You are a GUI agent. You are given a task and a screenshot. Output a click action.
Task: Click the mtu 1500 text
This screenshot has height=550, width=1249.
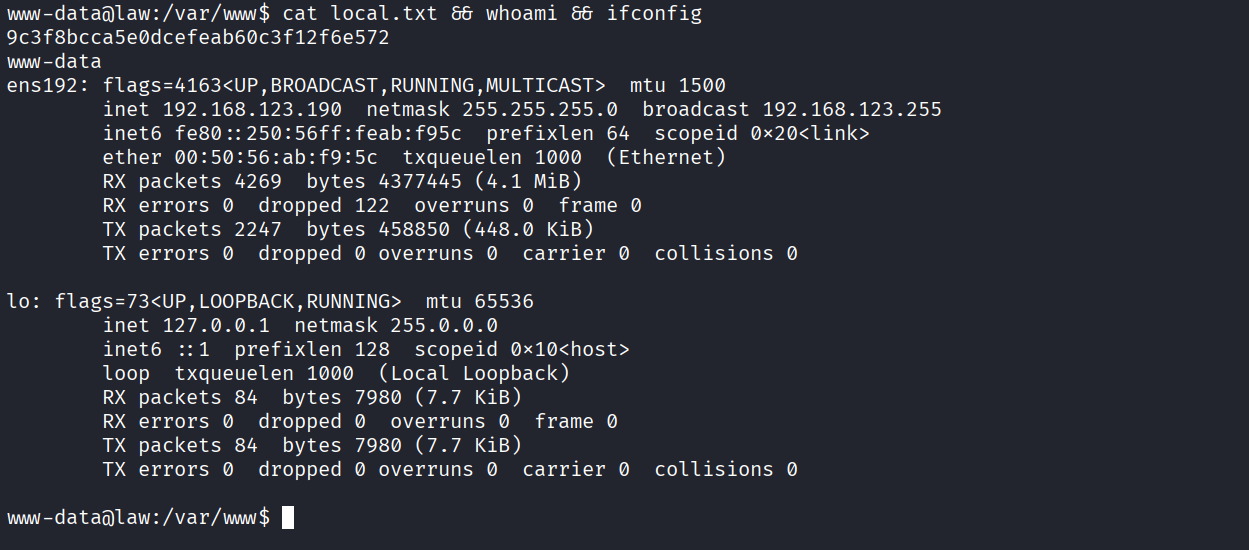click(678, 85)
